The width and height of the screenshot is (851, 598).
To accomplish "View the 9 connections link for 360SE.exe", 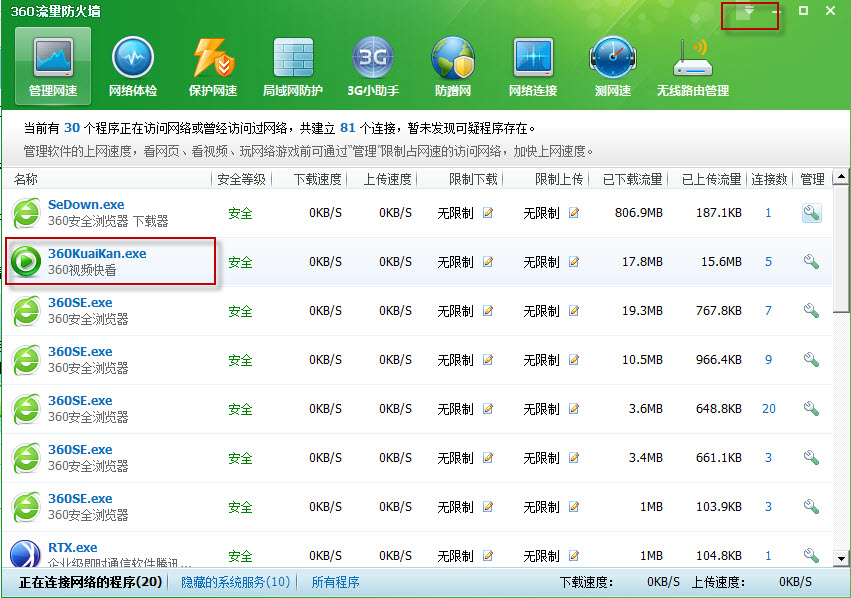I will point(769,359).
